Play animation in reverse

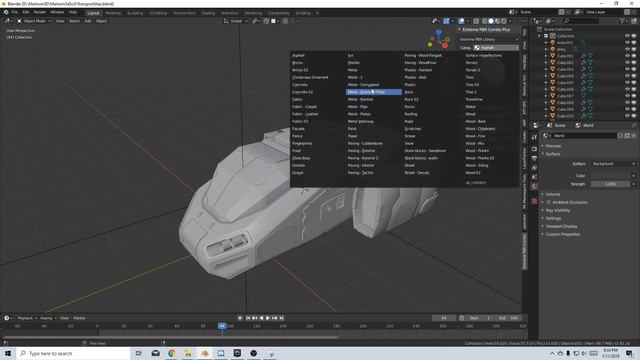pos(261,318)
